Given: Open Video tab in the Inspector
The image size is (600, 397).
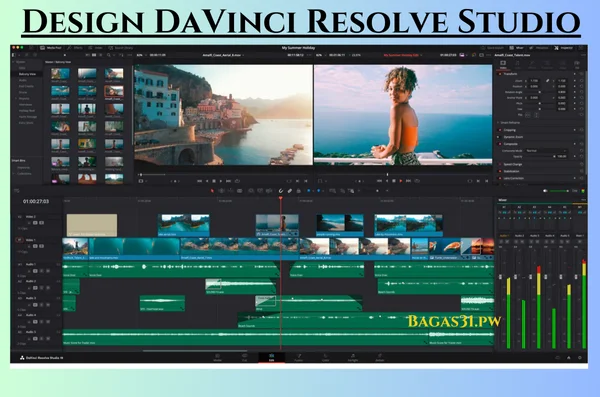Looking at the screenshot, I should click(x=503, y=64).
